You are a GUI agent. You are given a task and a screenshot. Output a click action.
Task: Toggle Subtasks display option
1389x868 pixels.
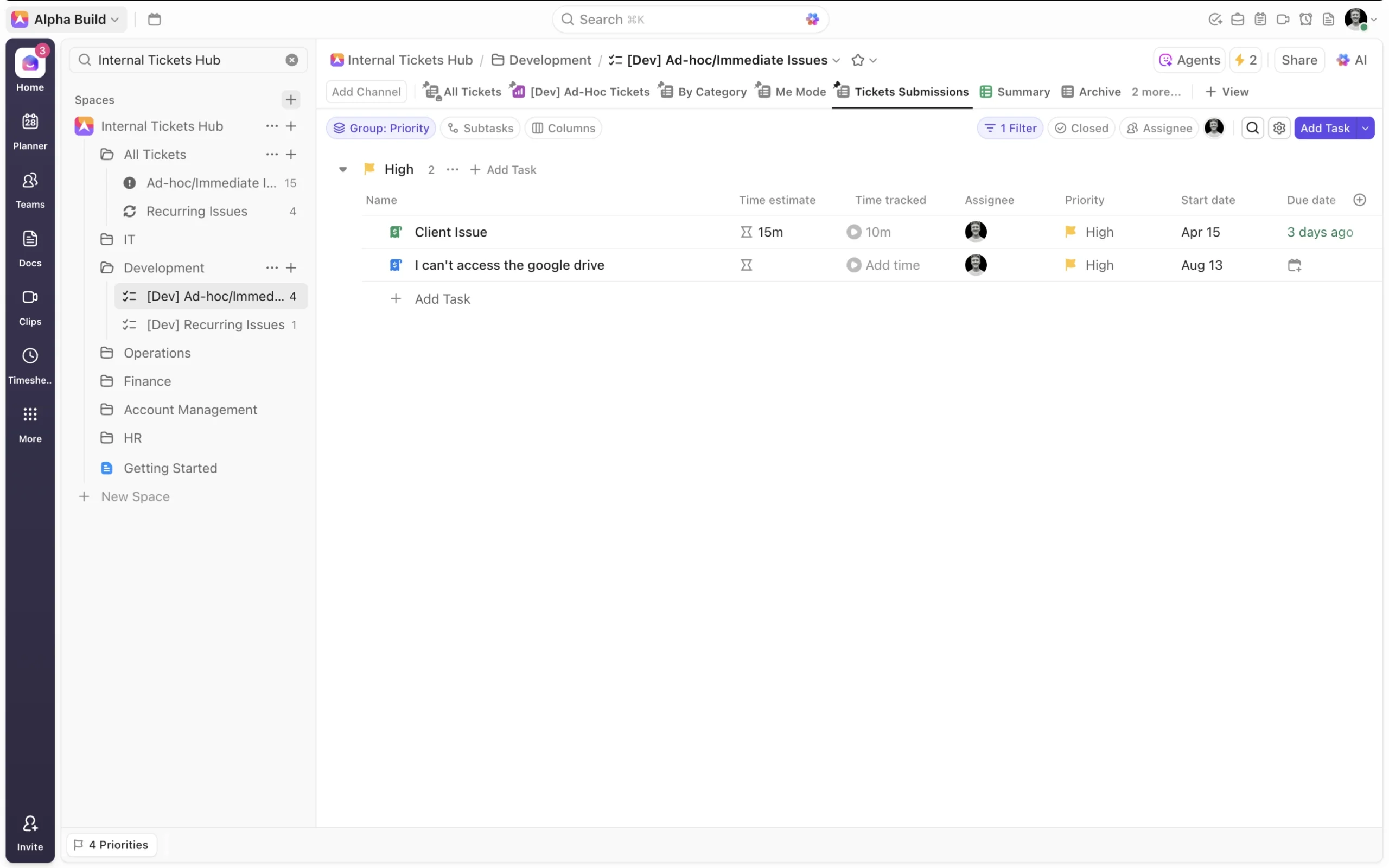(480, 128)
